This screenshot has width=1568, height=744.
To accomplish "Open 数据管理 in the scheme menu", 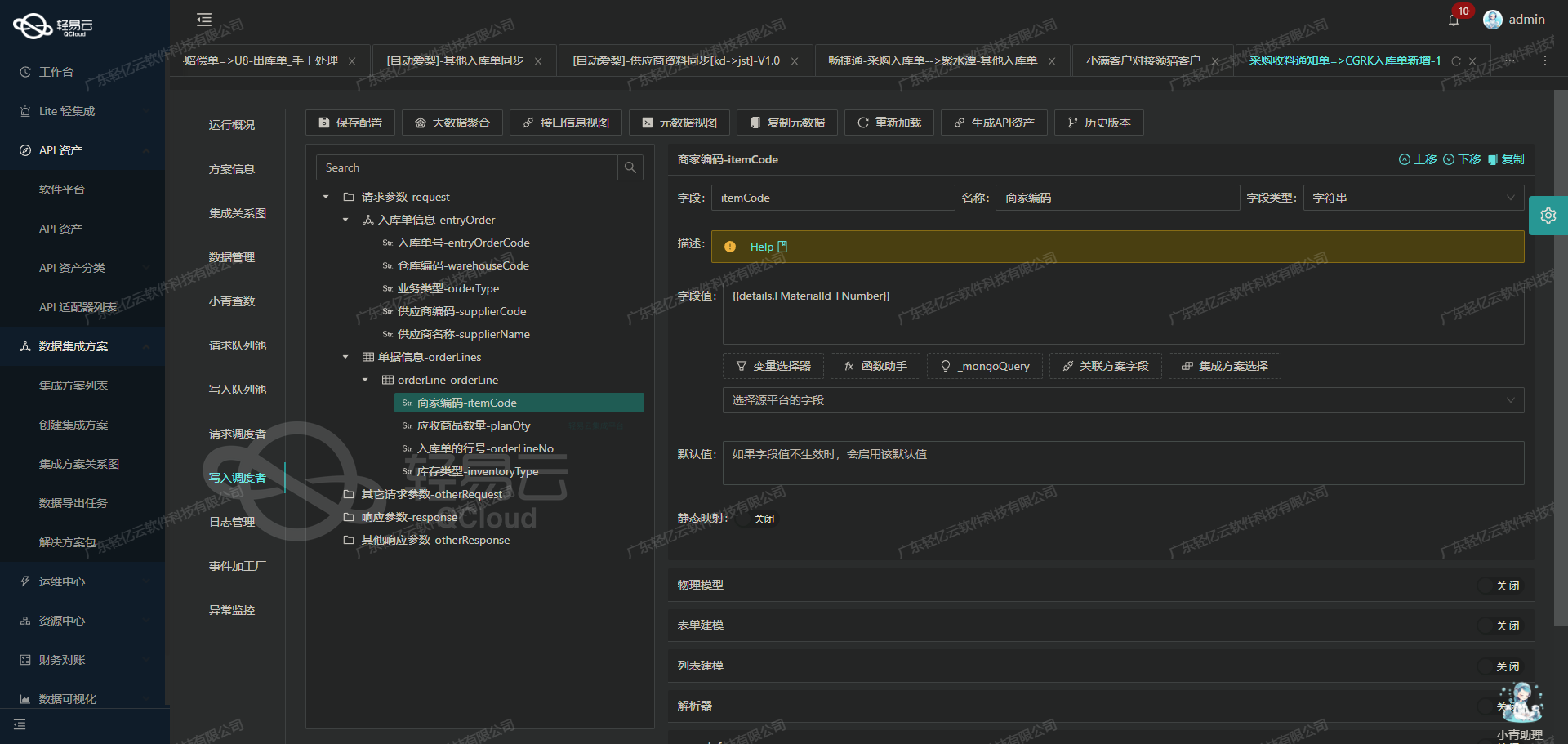I will (x=232, y=257).
